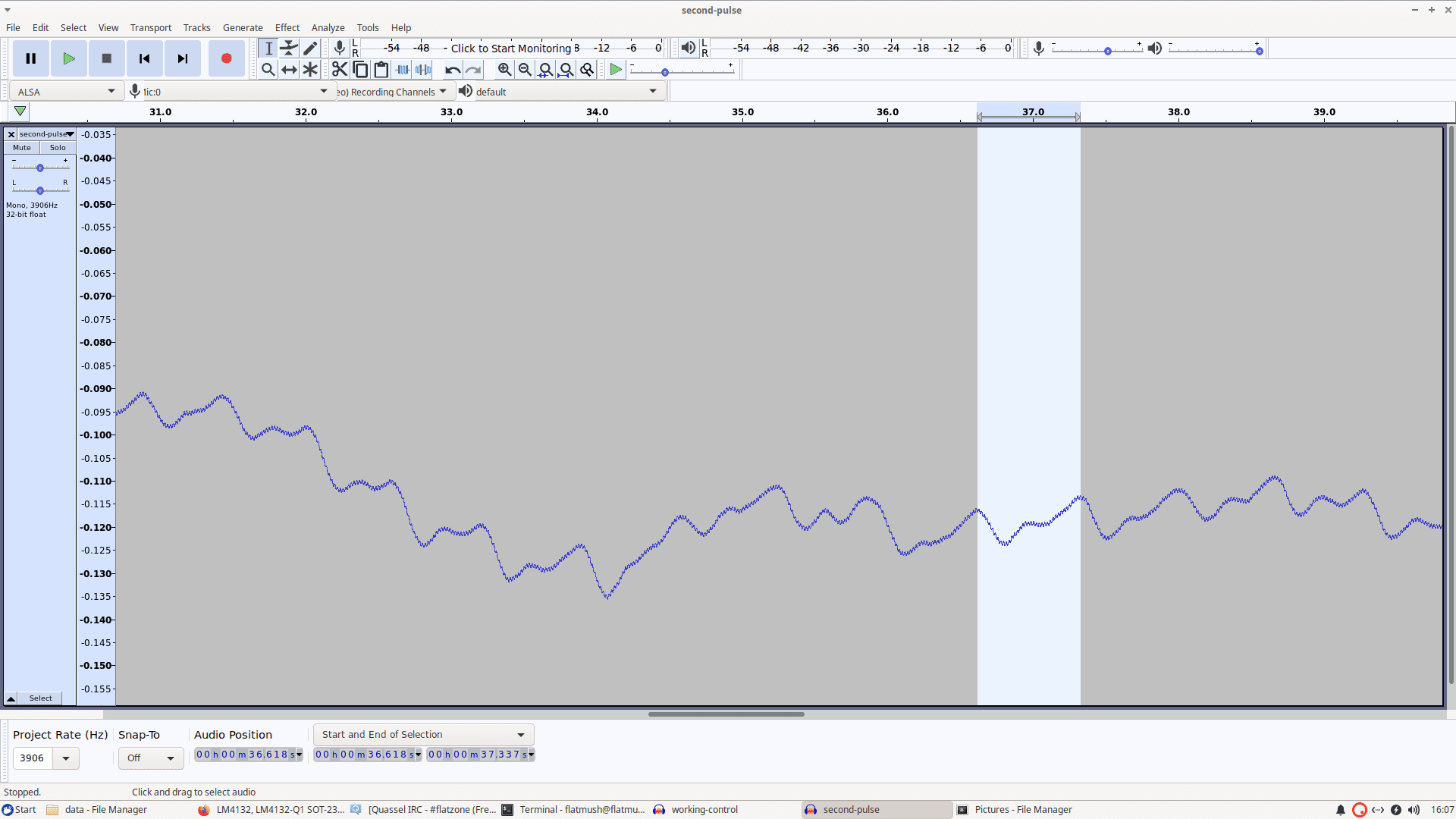1456x819 pixels.
Task: Click the timeline ruler at 35.0 seconds
Action: coord(742,112)
